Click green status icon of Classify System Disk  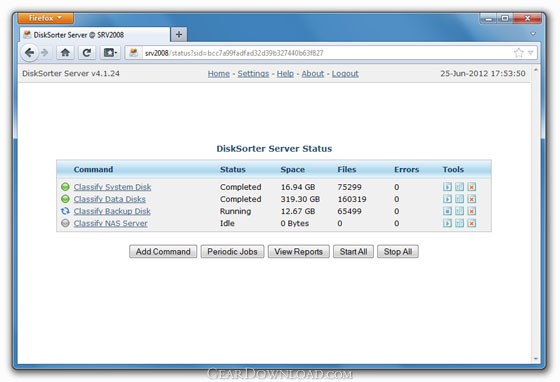click(x=65, y=187)
